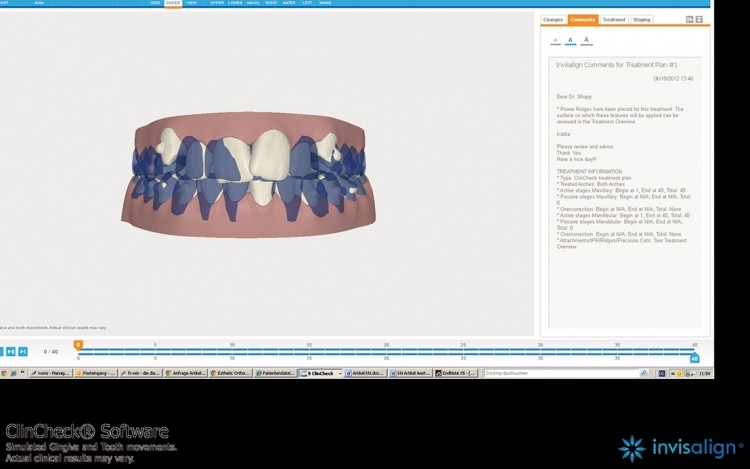Image resolution: width=750 pixels, height=469 pixels.
Task: Launch Chrome from the quick launch bar
Action: tap(4, 373)
